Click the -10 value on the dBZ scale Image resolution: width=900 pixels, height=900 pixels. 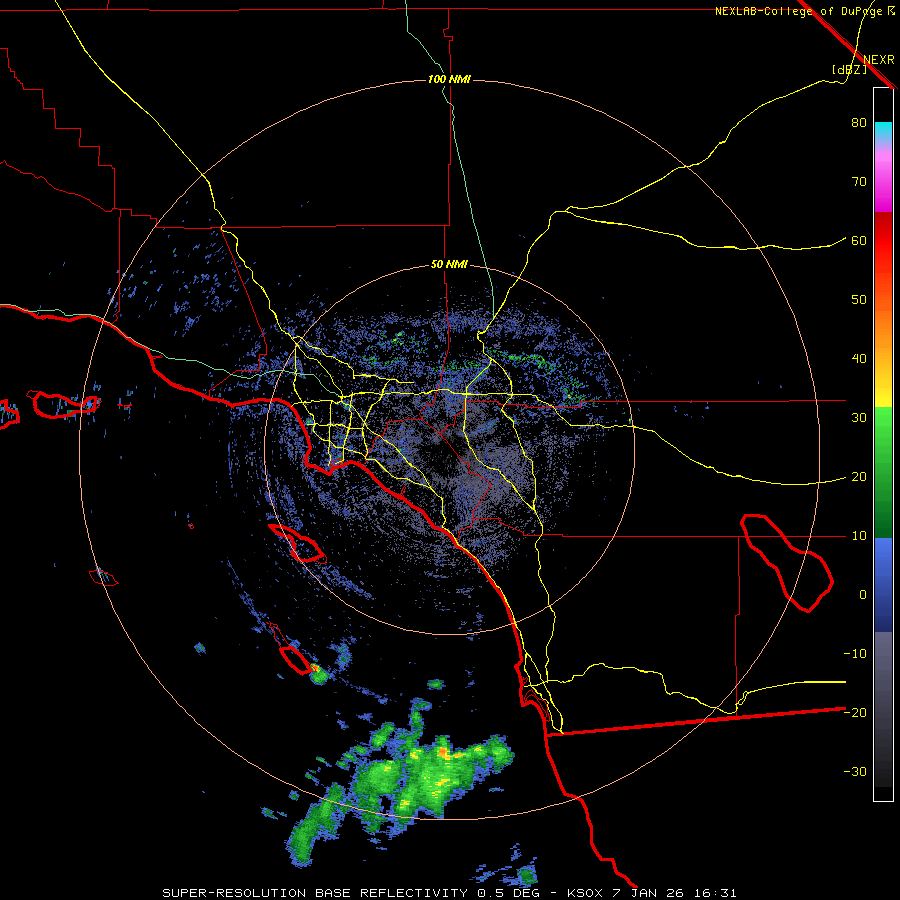tap(855, 654)
